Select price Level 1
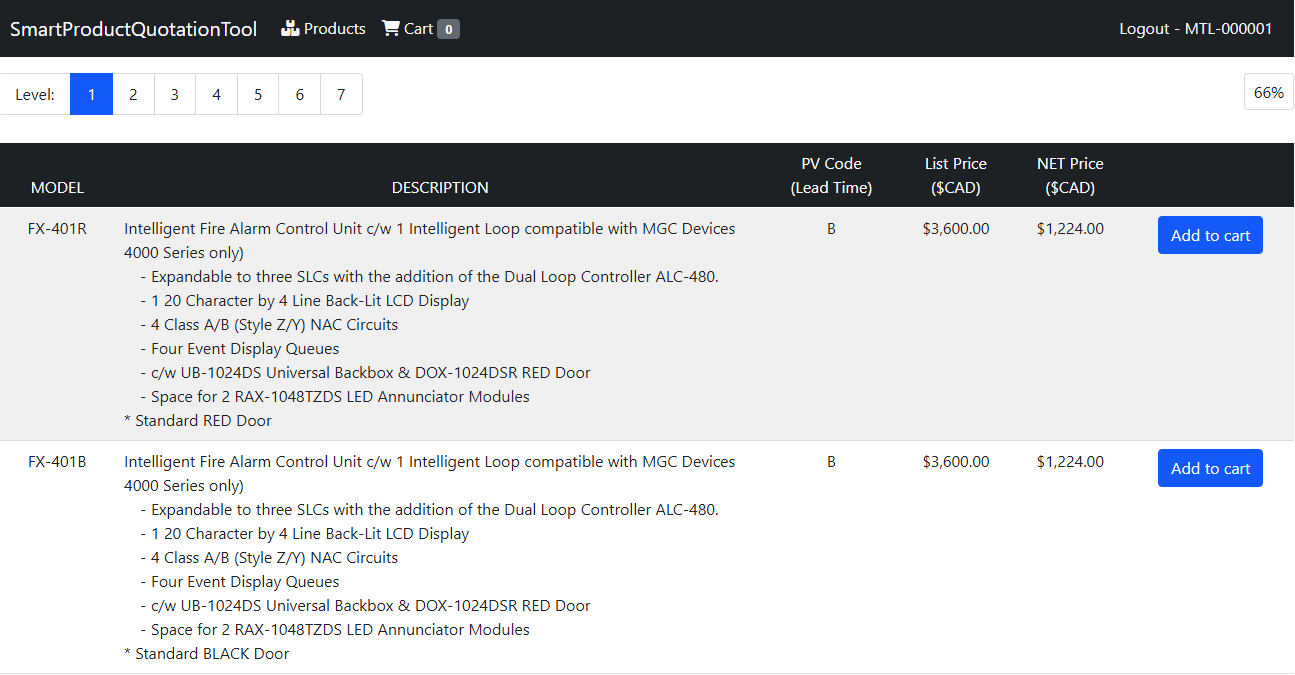Screen dimensions: 1295x675 coord(91,94)
